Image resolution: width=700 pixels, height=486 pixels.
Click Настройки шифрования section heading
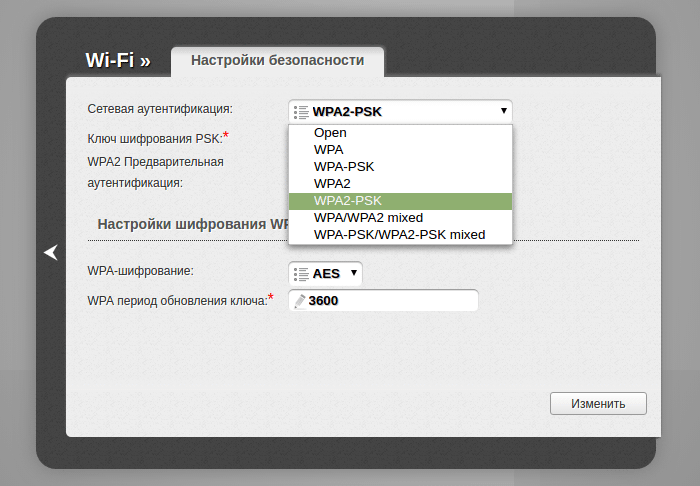(x=193, y=224)
